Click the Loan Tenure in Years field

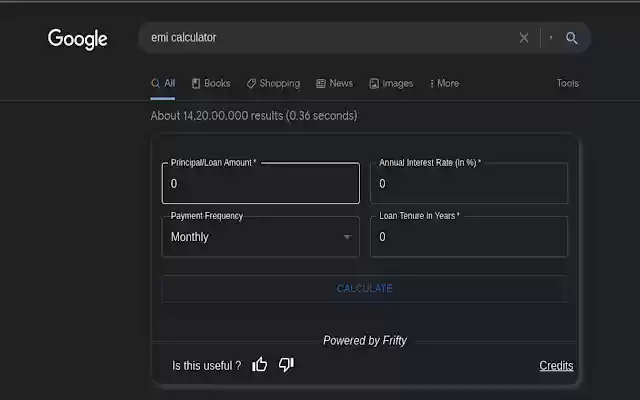pos(469,237)
